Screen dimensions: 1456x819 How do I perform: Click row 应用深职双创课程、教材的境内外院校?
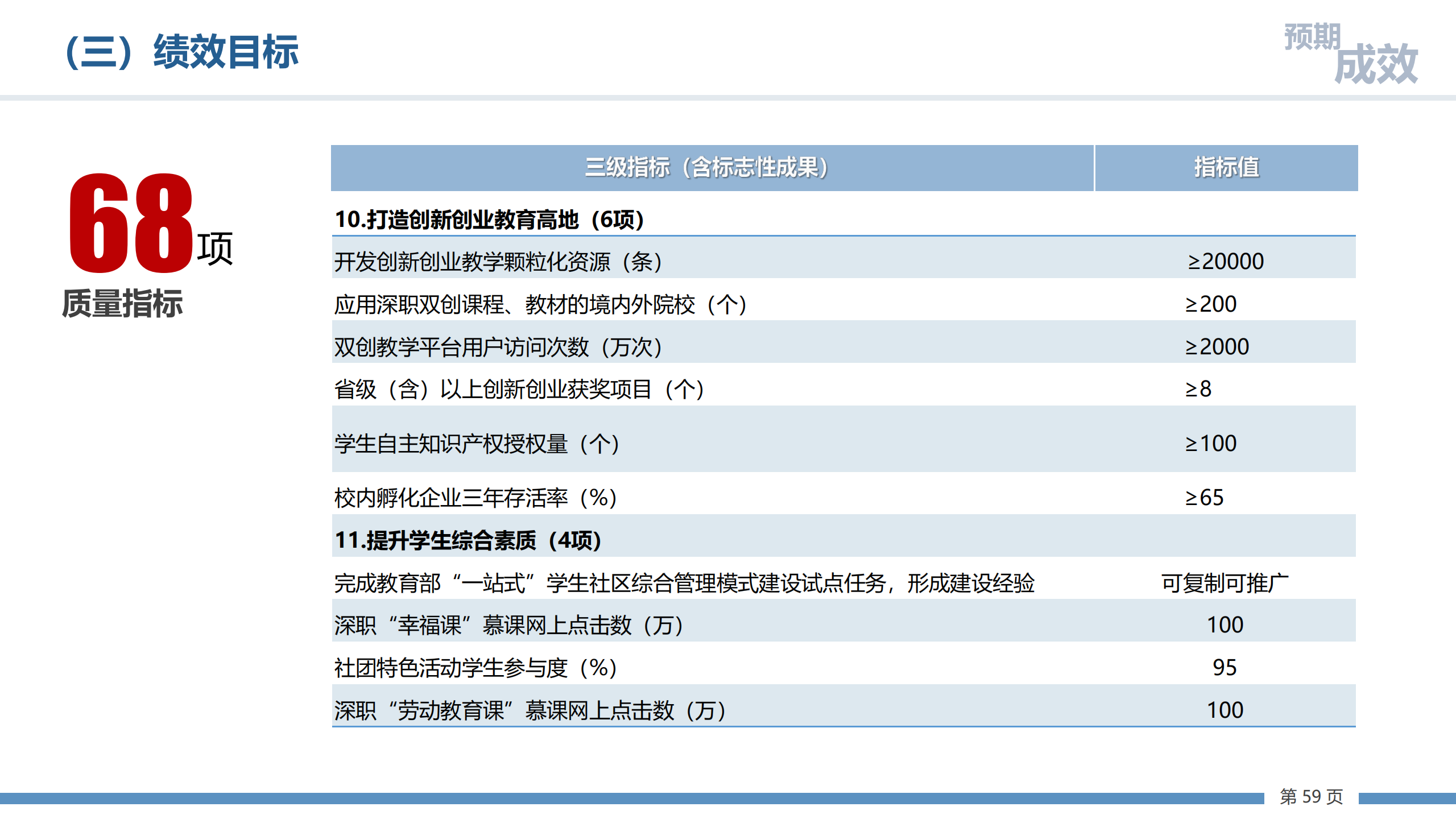coord(540,304)
